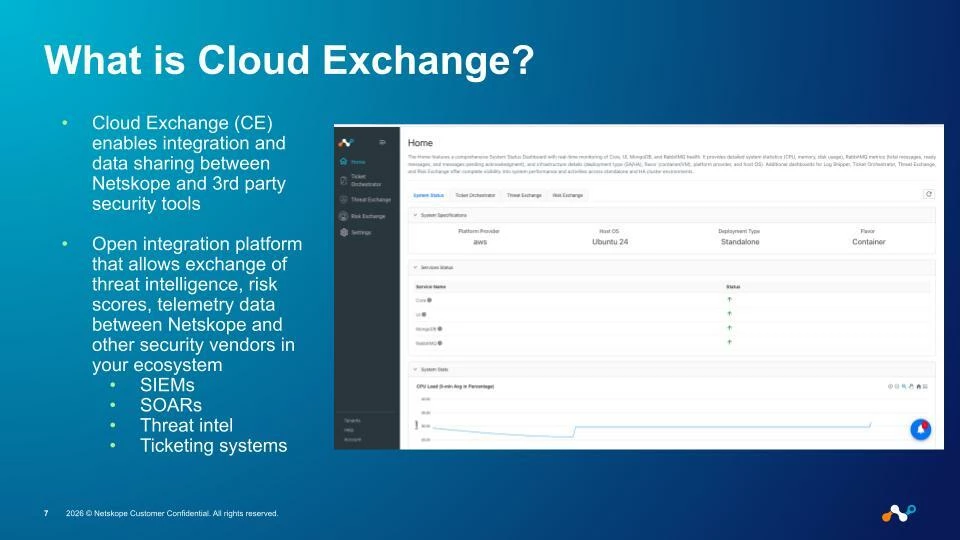Viewport: 960px width, 540px height.
Task: Click the CPU Load line chart
Action: [x=652, y=429]
